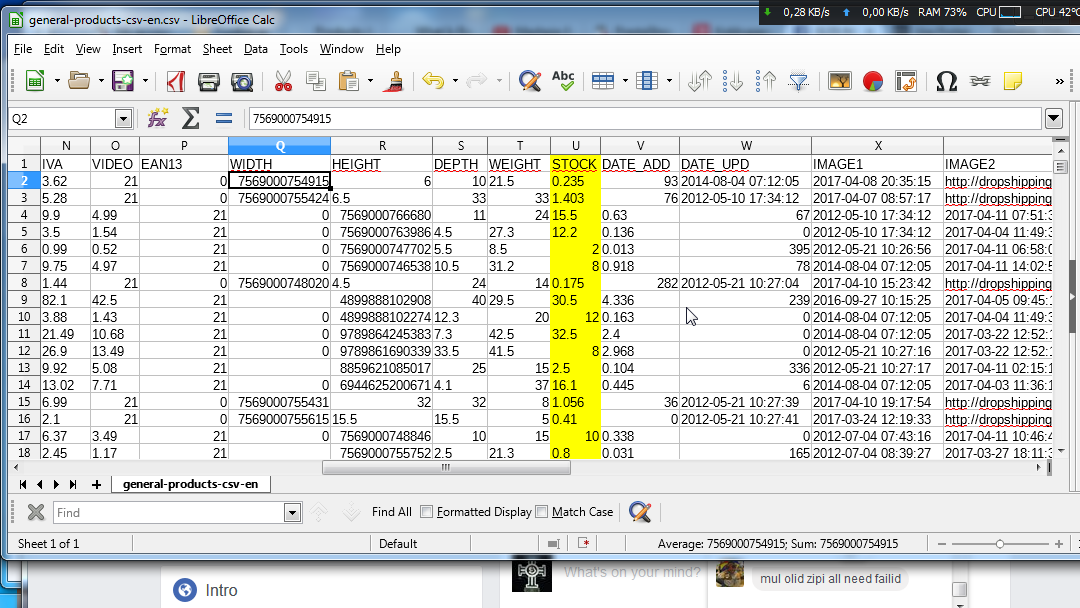Screen dimensions: 1080x608
Task: Click the Cut scissors icon
Action: (283, 81)
